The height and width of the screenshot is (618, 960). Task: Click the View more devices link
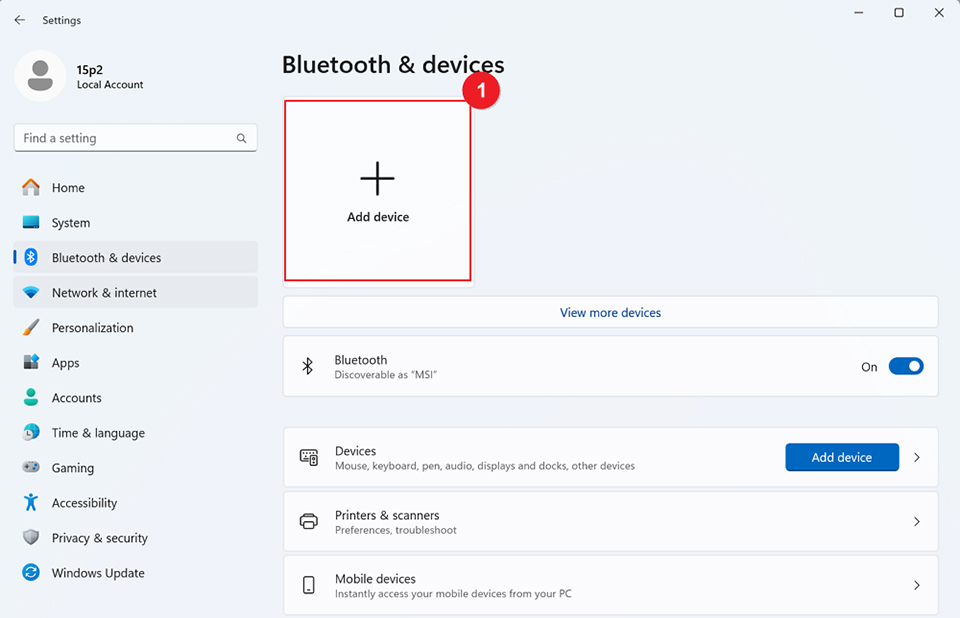[610, 312]
